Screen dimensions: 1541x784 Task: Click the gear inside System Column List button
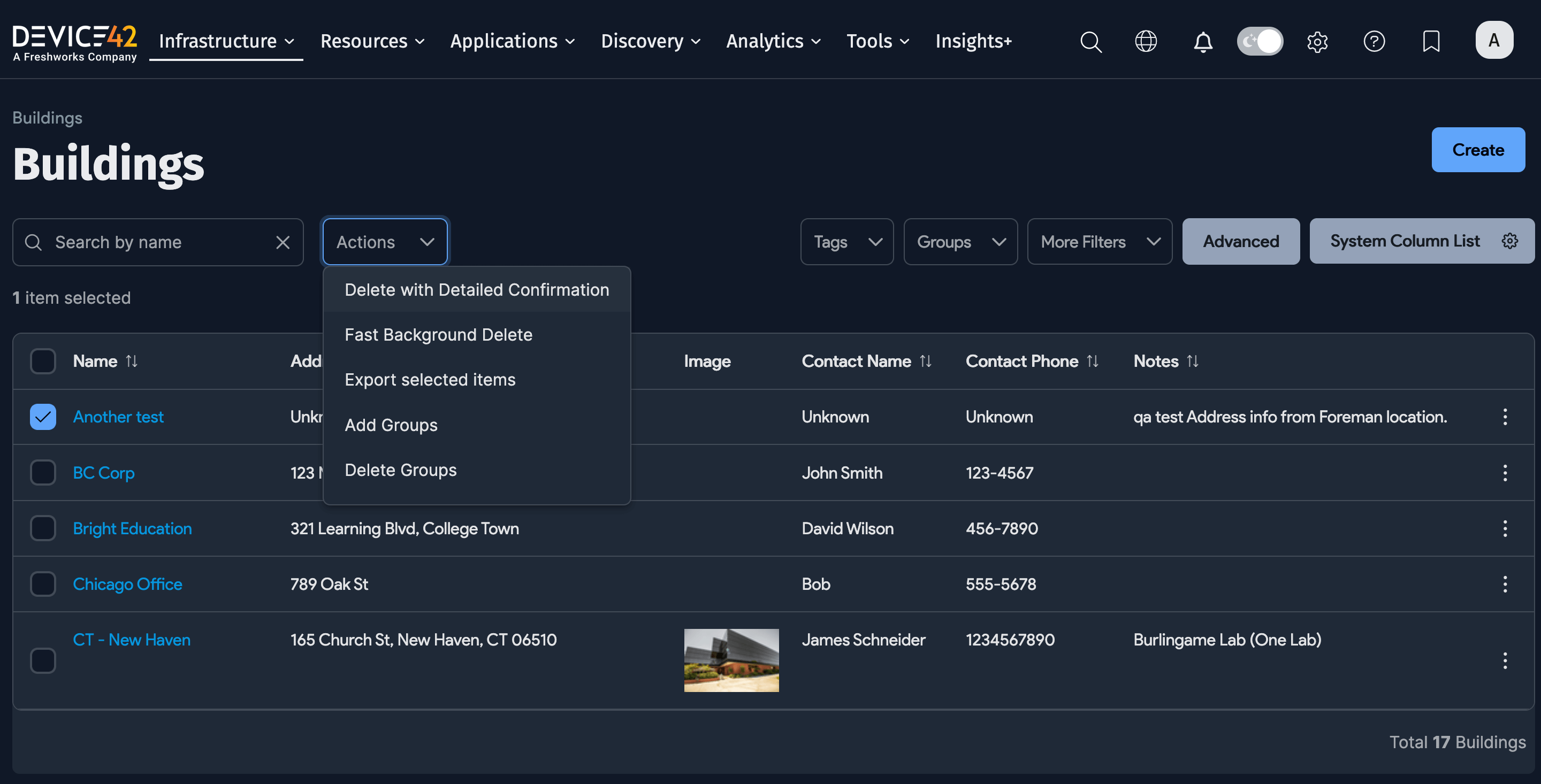click(1510, 241)
